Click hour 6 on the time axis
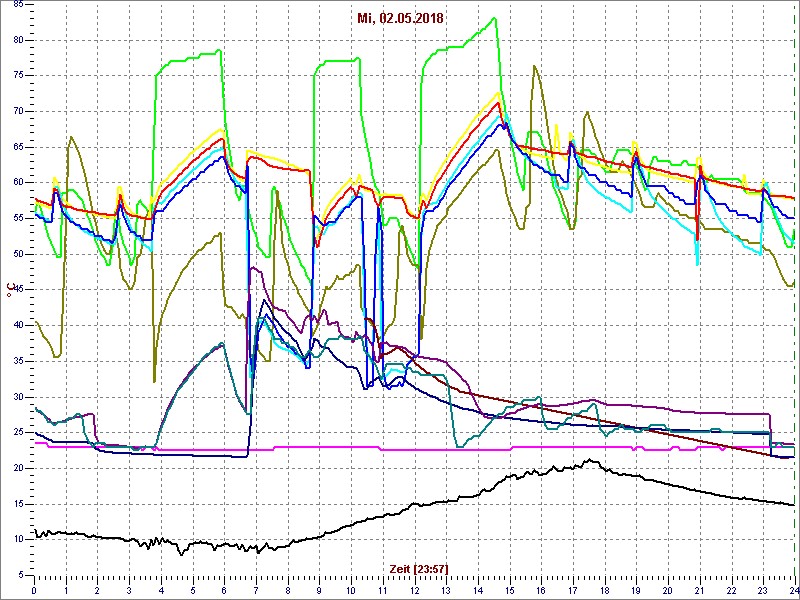Viewport: 800px width, 600px height. point(224,590)
